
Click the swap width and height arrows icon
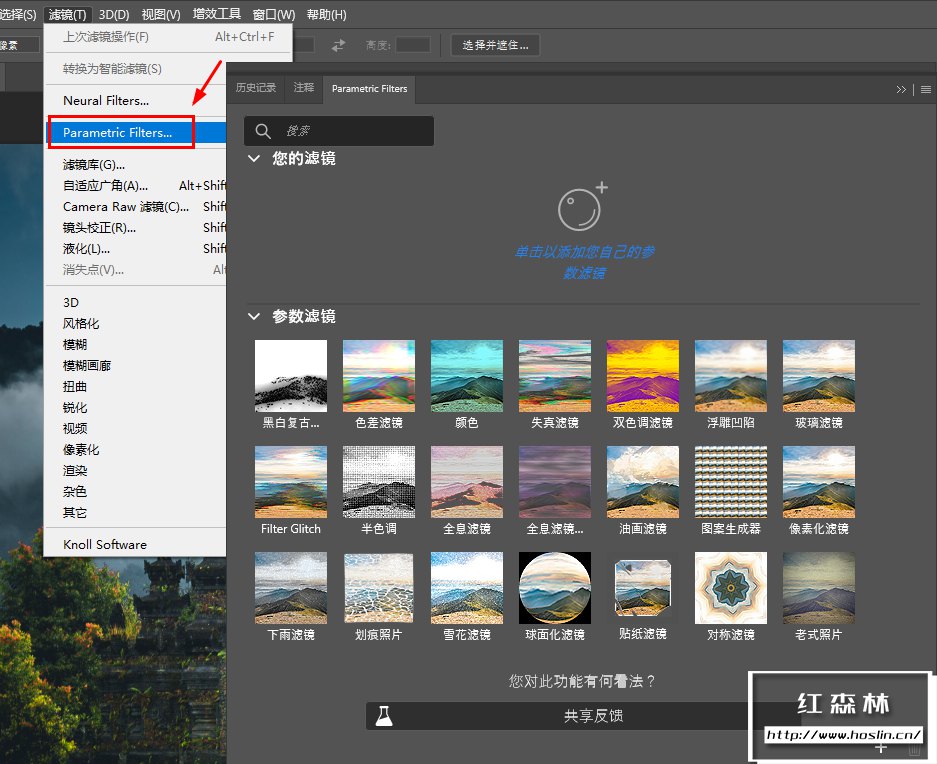[x=338, y=45]
